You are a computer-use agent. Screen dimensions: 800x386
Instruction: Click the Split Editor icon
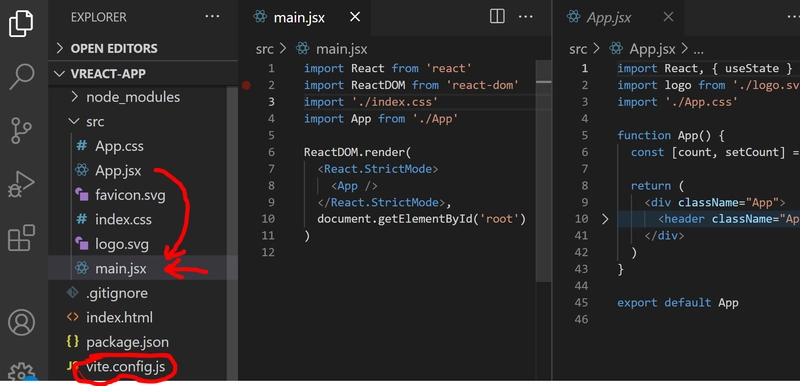coord(497,17)
